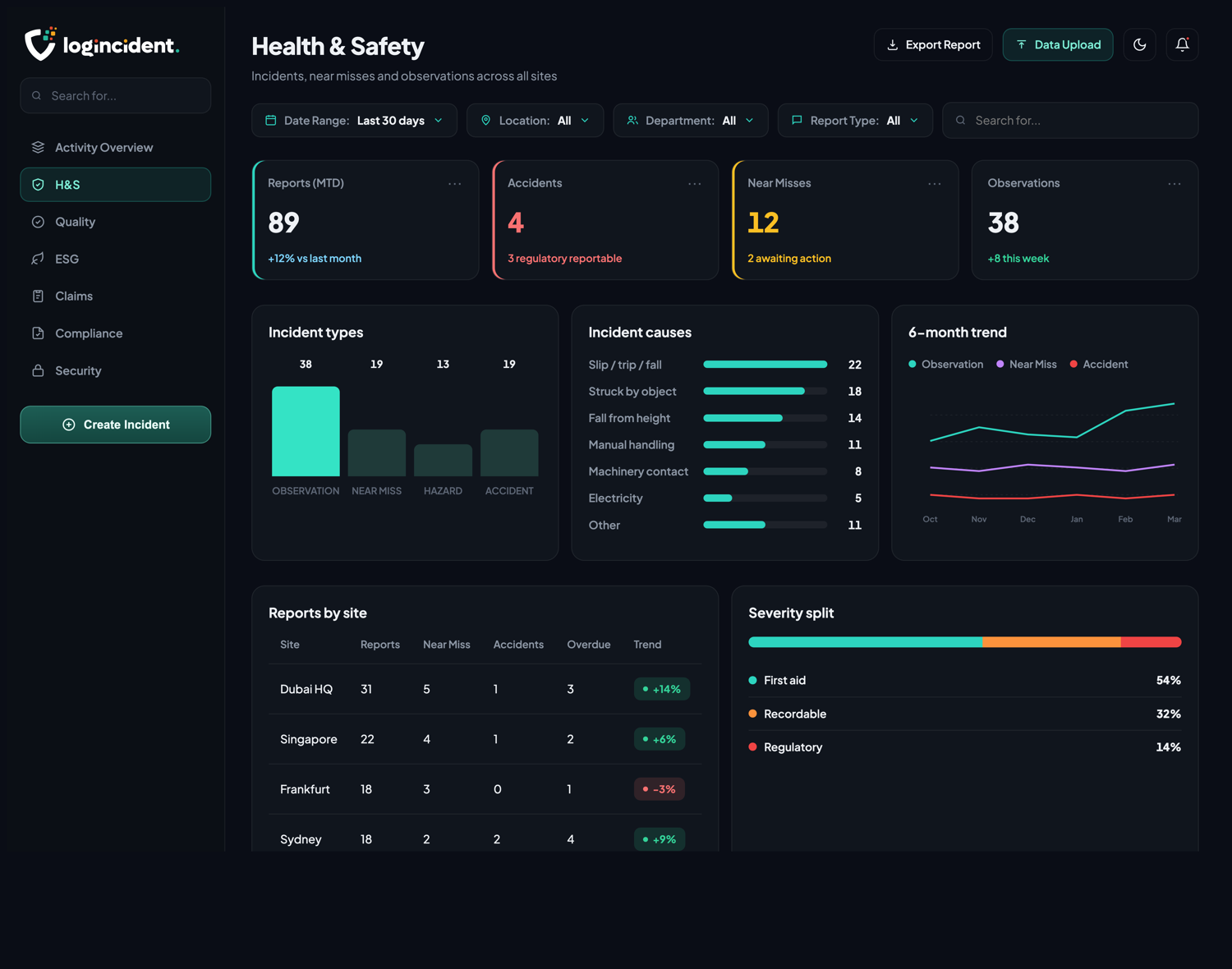Viewport: 1232px width, 969px height.
Task: Open the Report Type dropdown
Action: click(855, 120)
